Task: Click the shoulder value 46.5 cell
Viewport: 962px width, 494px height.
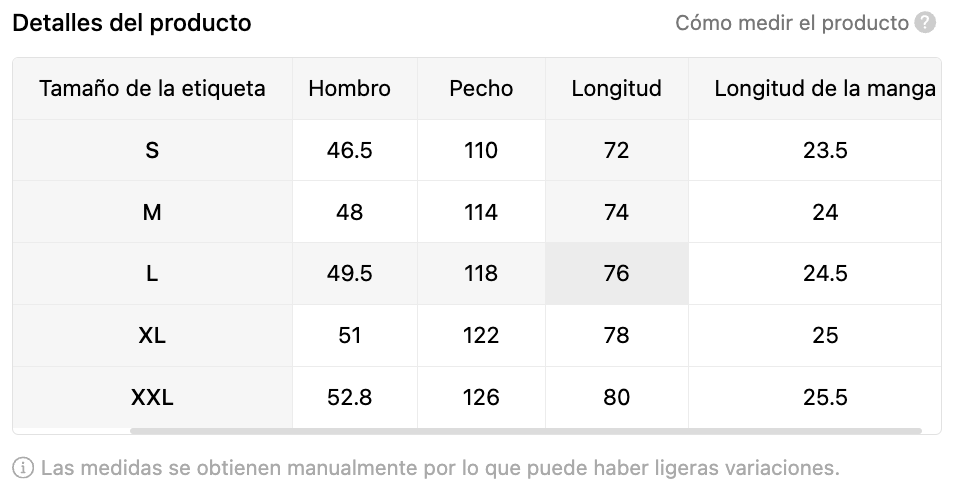Action: click(349, 151)
